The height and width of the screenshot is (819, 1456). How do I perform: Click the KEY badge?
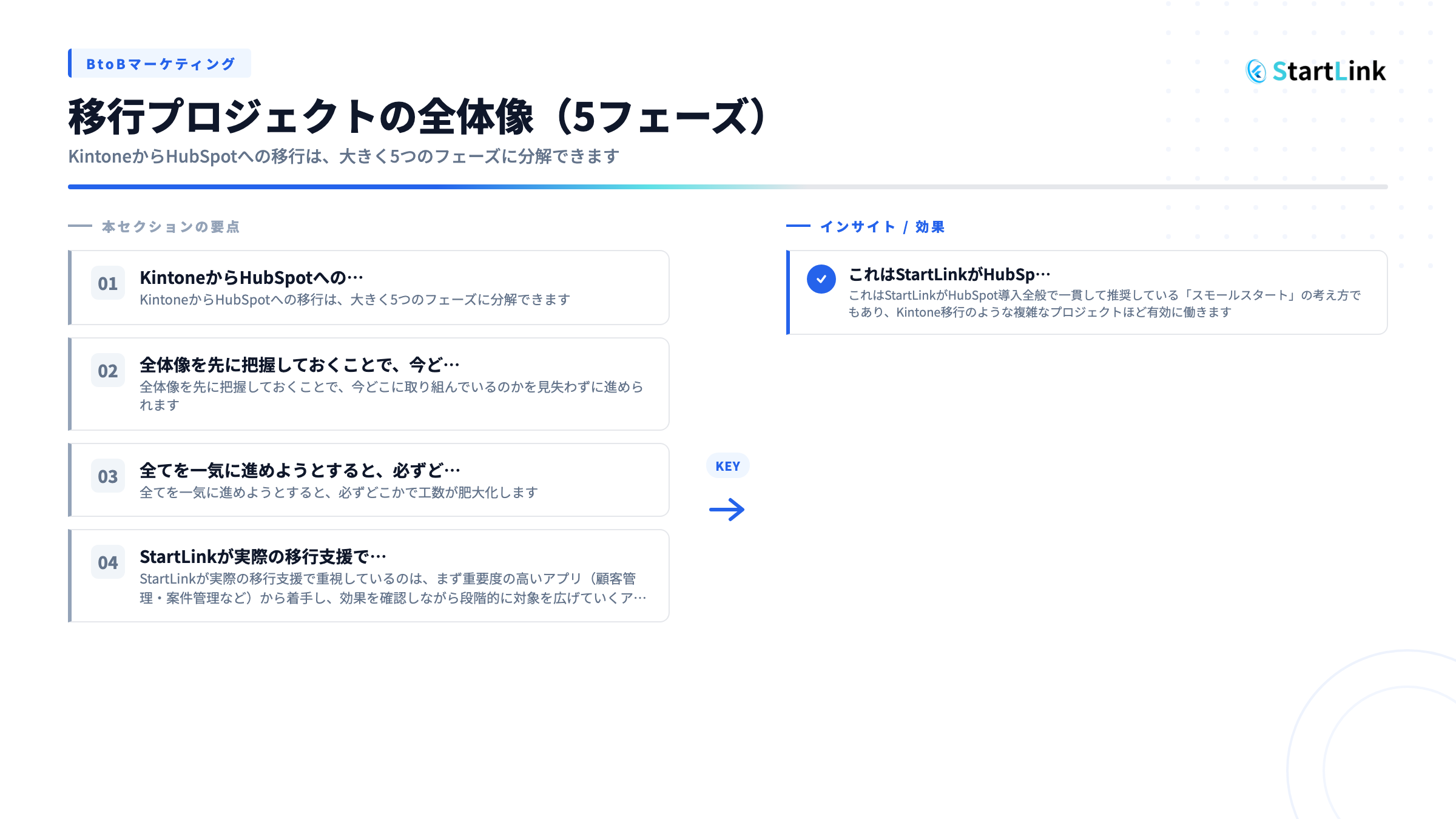click(727, 466)
